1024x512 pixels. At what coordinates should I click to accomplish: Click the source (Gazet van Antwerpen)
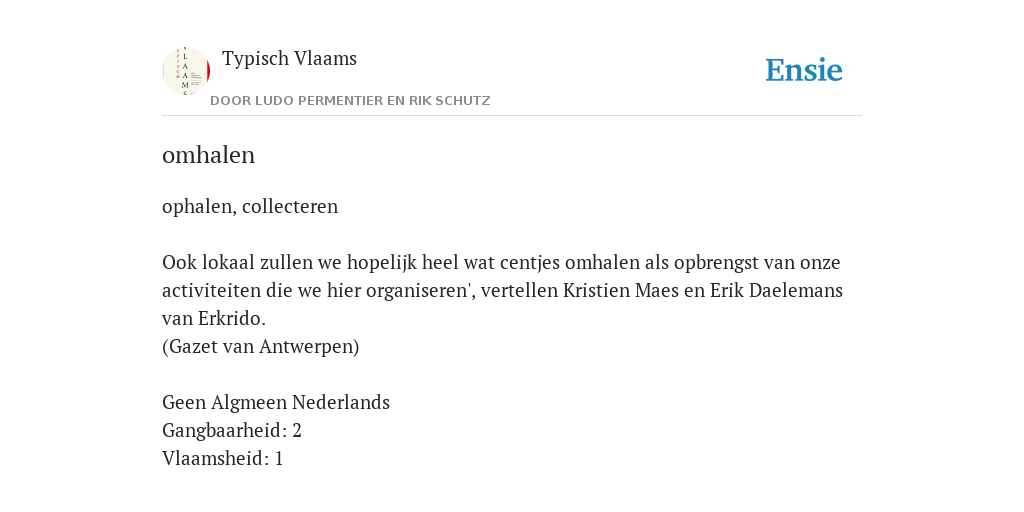point(261,346)
